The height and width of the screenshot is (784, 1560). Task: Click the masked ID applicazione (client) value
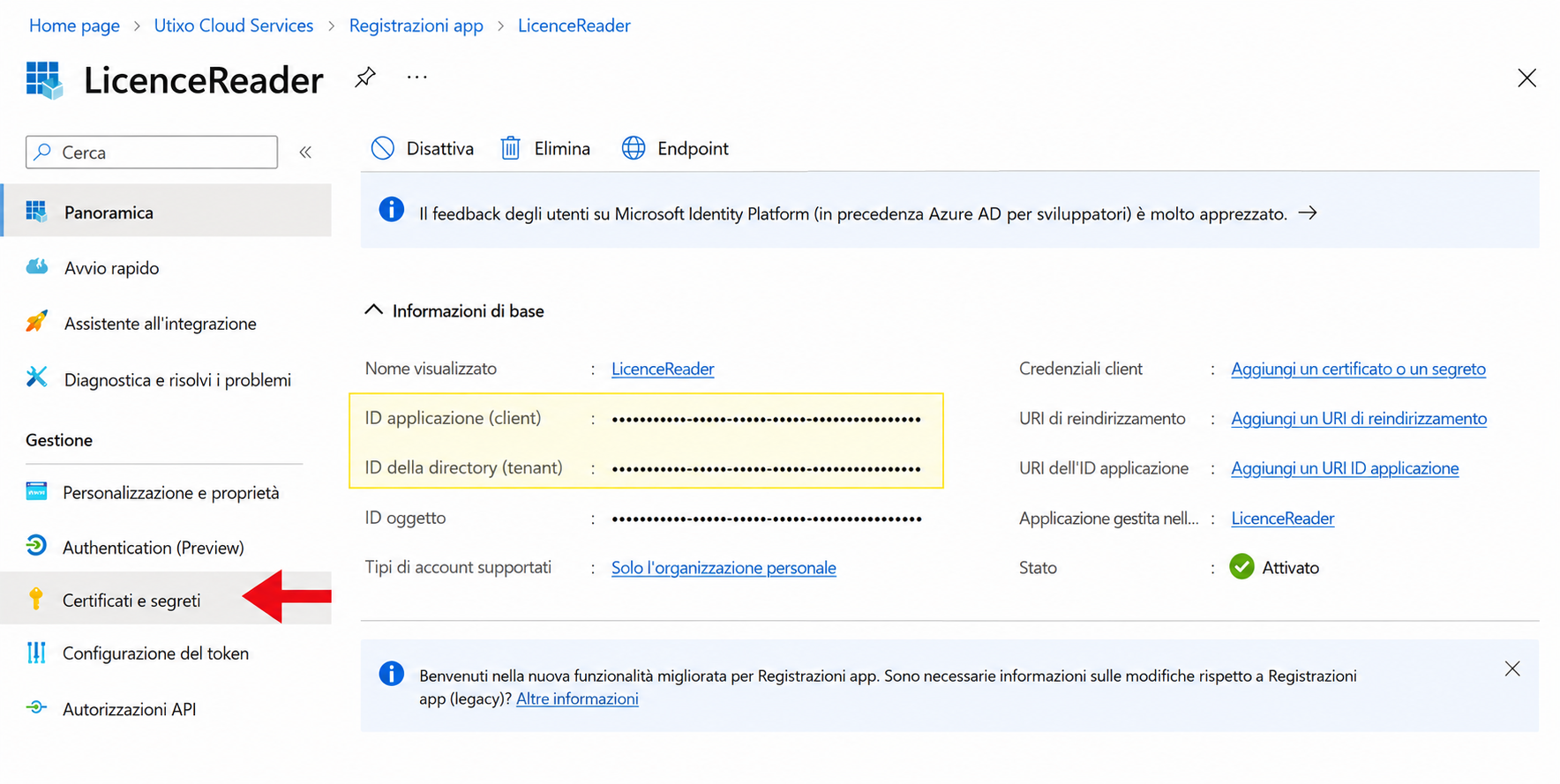tap(767, 419)
